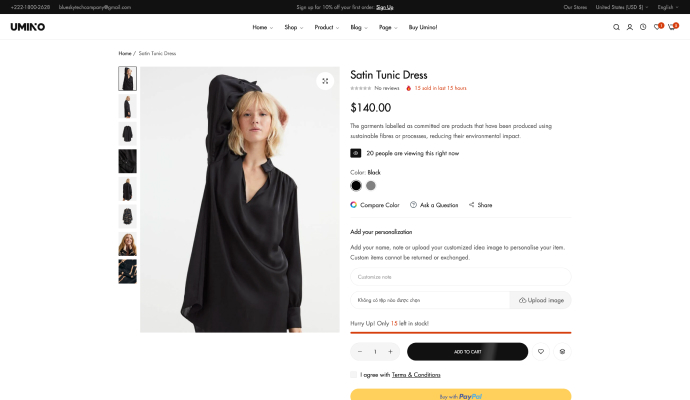
Task: Click the compare button beside wishlist
Action: (x=562, y=351)
